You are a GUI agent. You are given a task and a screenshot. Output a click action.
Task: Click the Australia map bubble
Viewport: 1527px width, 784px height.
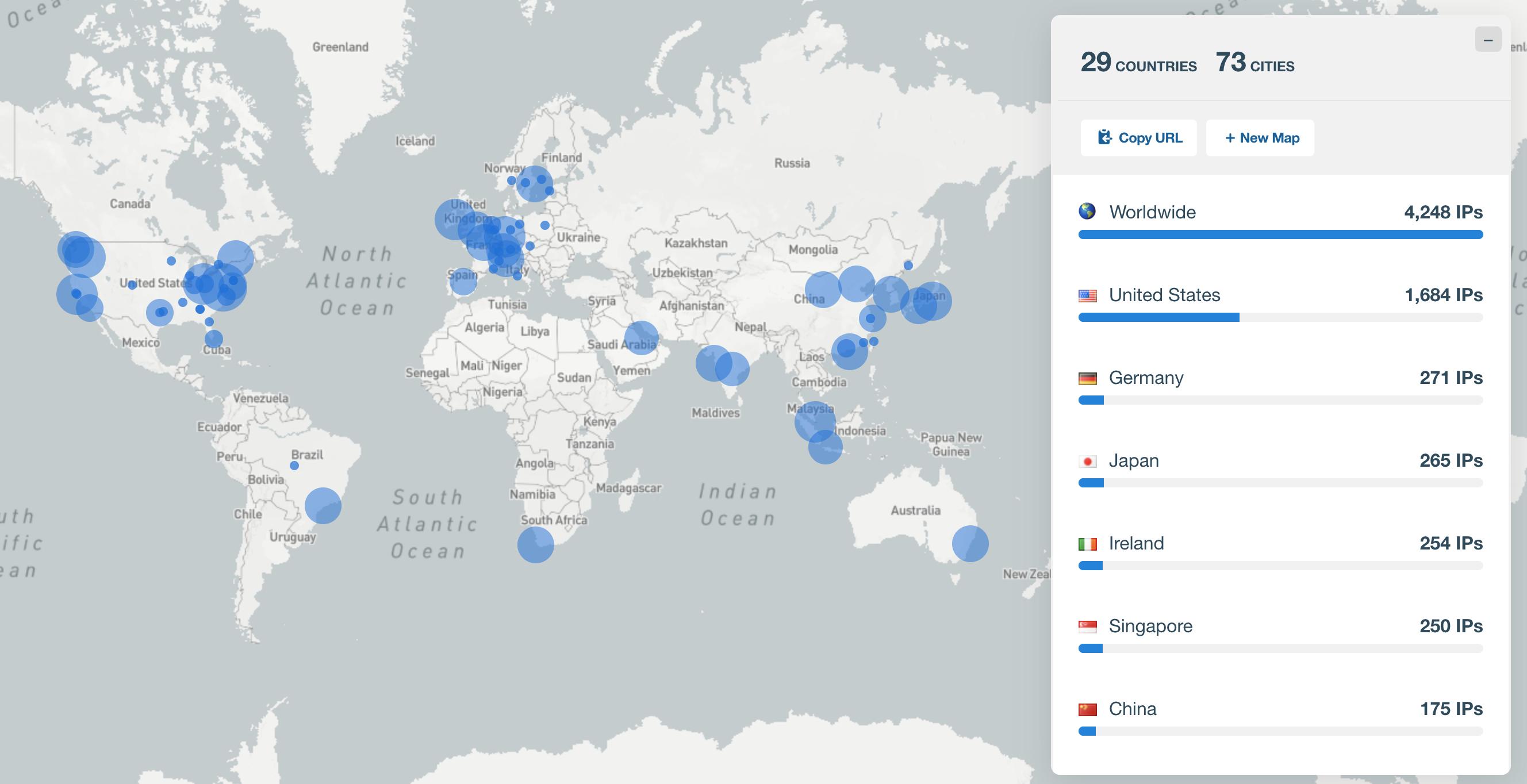pos(970,543)
